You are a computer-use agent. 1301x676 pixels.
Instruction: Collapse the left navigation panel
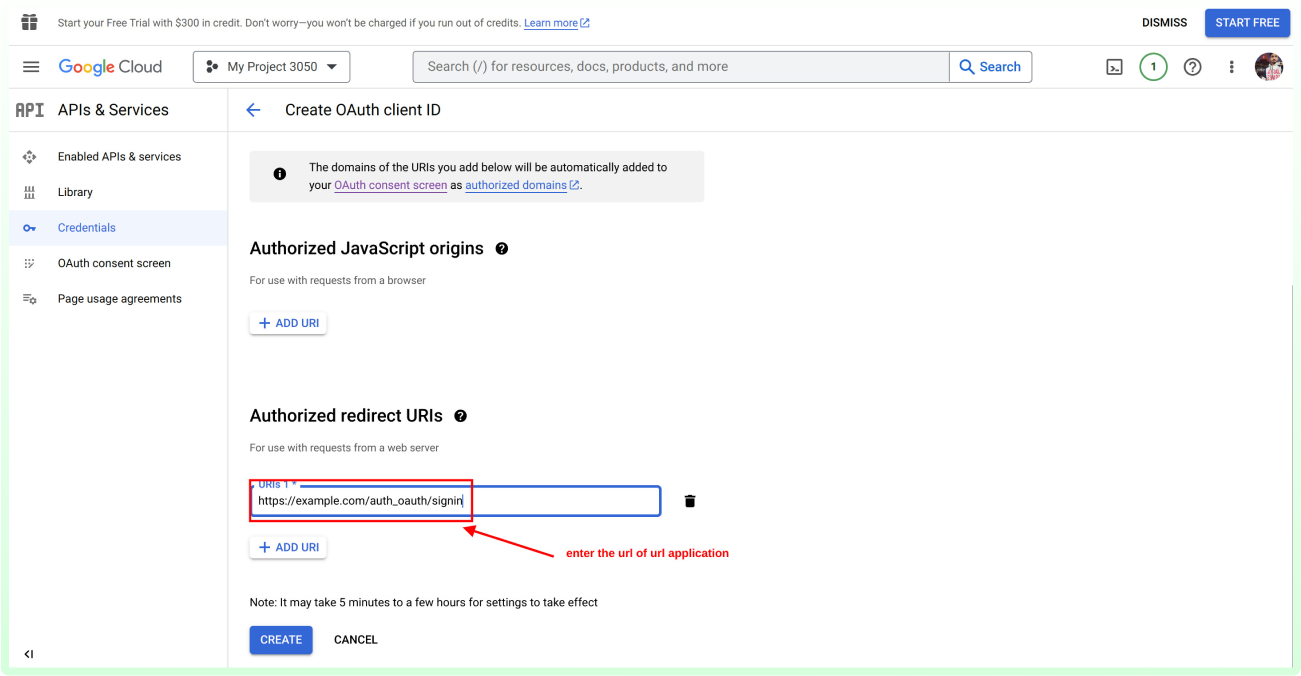pos(28,653)
